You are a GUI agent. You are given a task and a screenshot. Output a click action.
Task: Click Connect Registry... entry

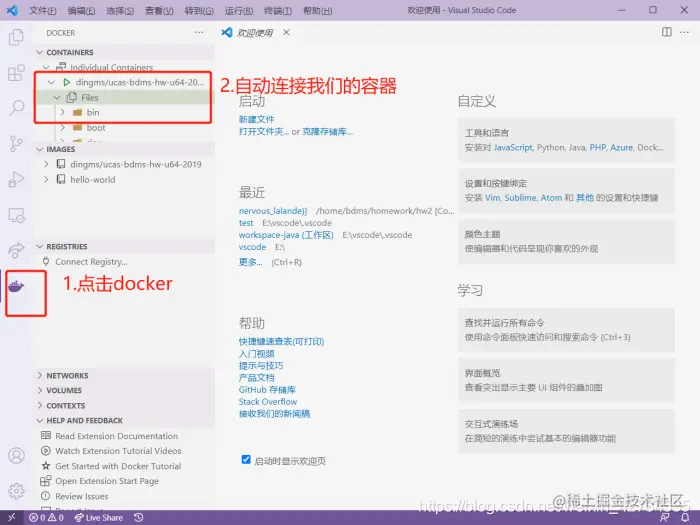92,262
